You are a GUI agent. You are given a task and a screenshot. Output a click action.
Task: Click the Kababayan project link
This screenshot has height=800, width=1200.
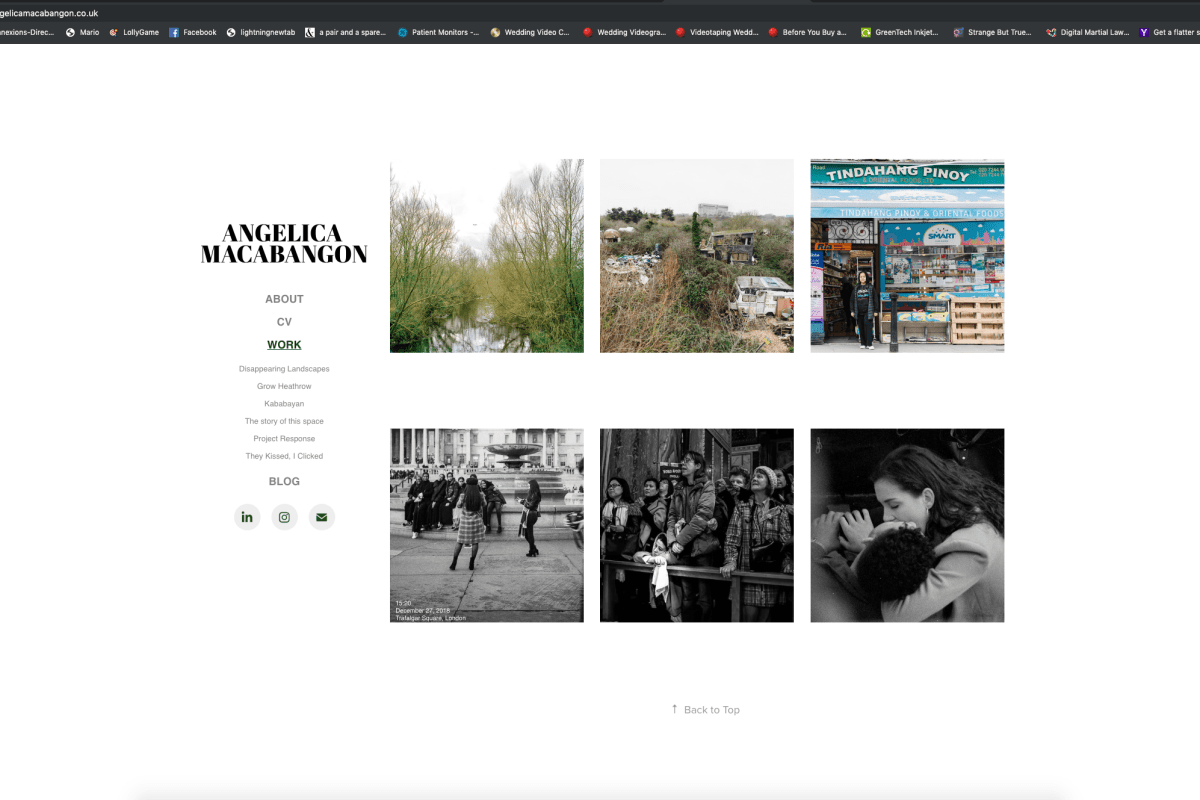[x=284, y=404]
